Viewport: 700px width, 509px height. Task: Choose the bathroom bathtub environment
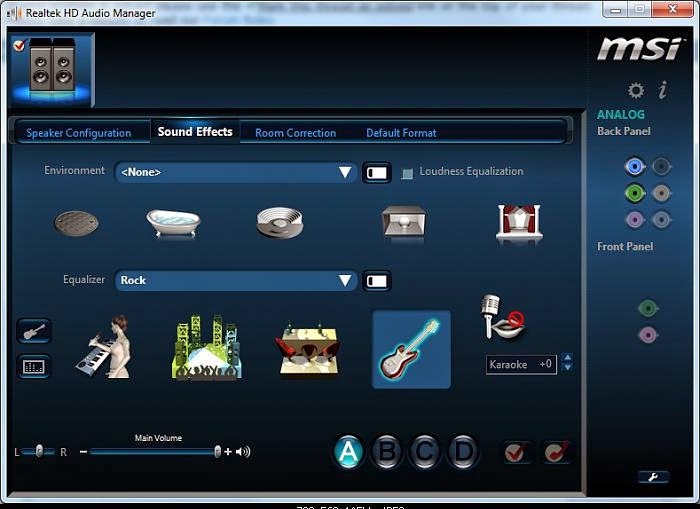pyautogui.click(x=173, y=222)
